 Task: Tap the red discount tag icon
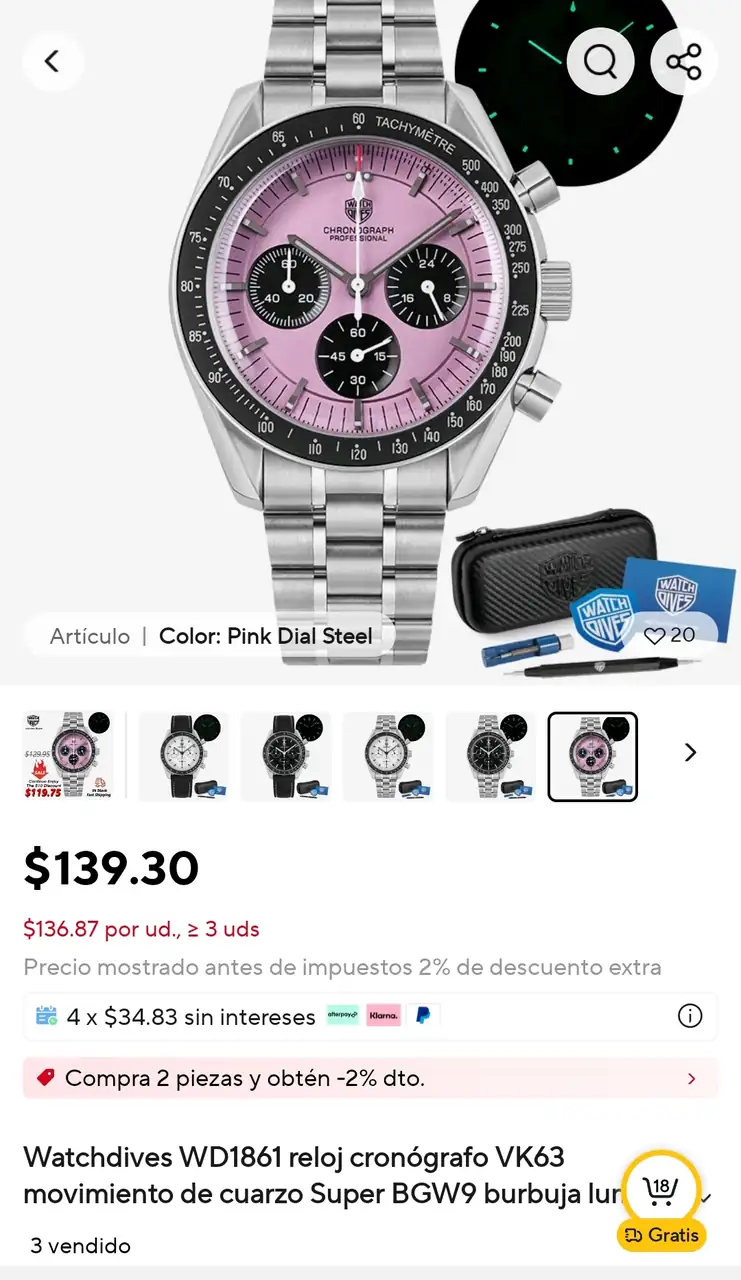pos(45,1078)
